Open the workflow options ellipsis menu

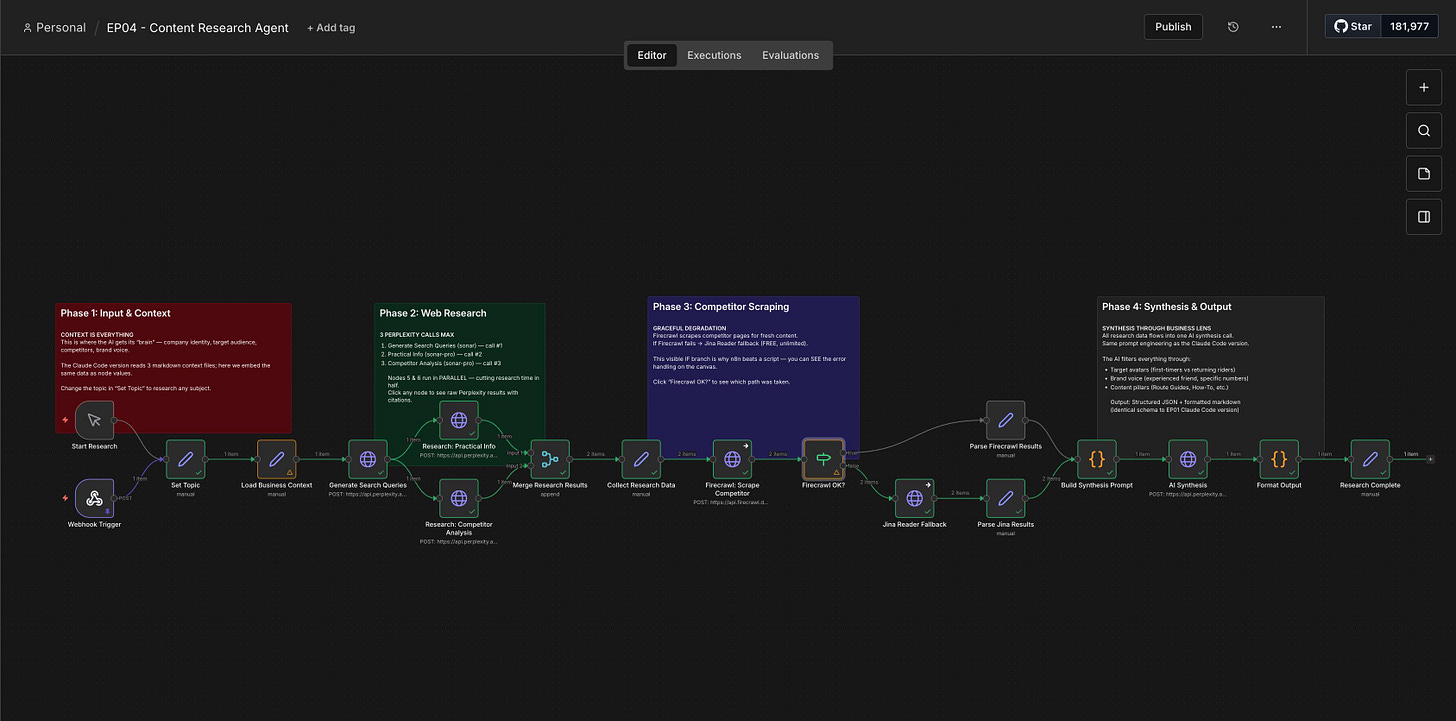(1276, 27)
